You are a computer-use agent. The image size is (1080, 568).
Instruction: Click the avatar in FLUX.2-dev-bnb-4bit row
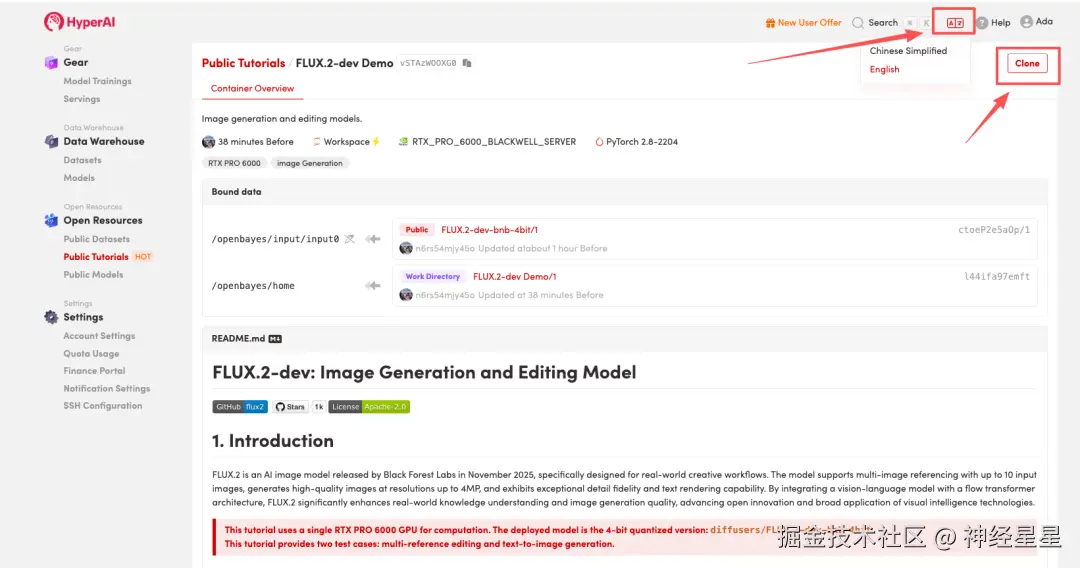click(406, 249)
